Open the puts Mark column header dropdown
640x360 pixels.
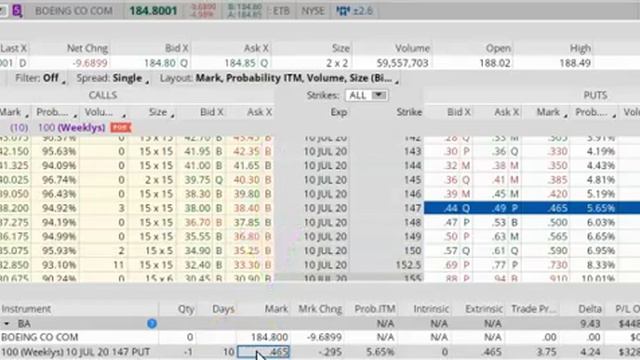click(x=565, y=116)
